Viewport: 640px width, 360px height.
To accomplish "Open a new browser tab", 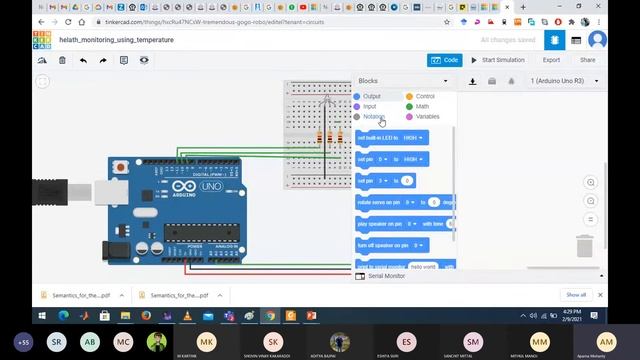I will (x=523, y=7).
